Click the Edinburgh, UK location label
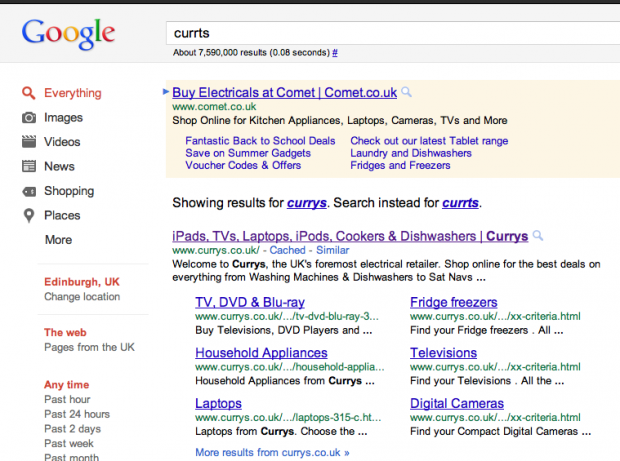The image size is (620, 461). pyautogui.click(x=82, y=282)
